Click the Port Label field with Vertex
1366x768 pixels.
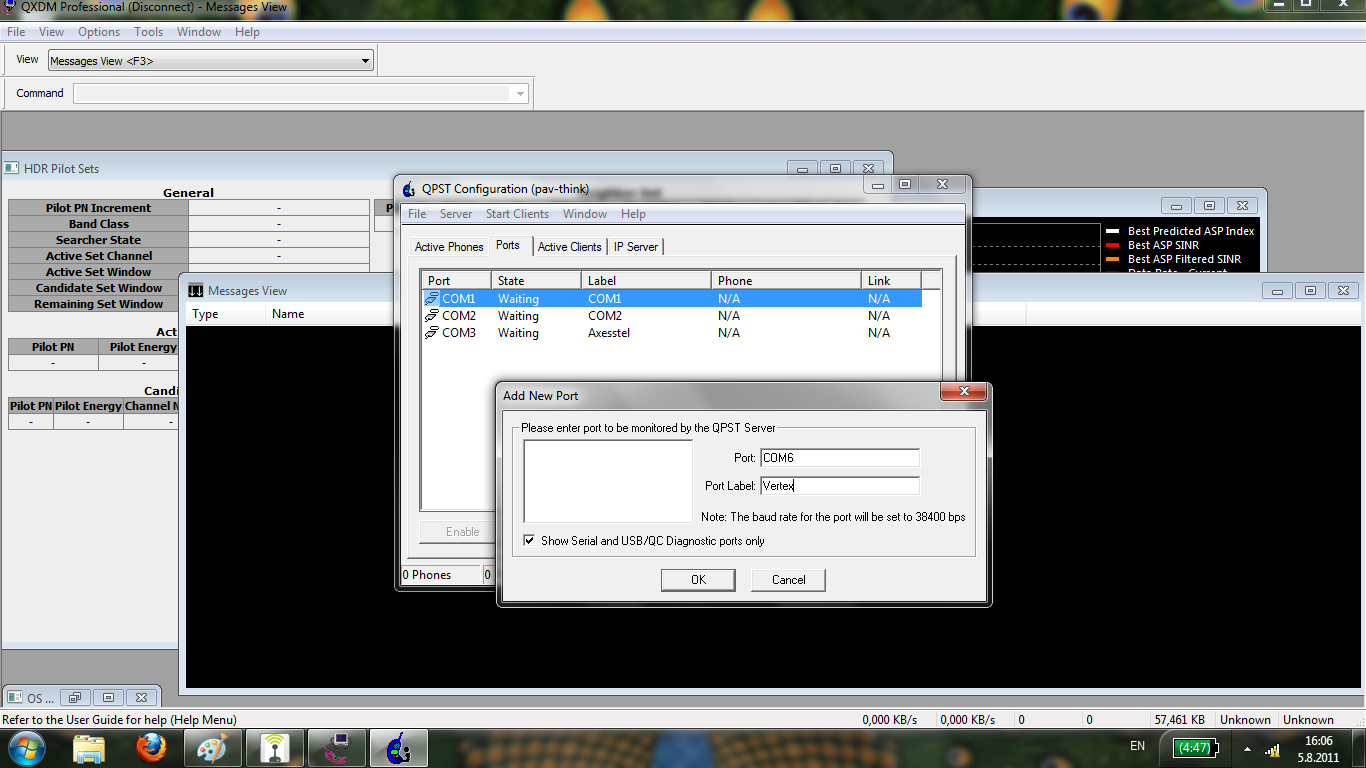pyautogui.click(x=839, y=486)
